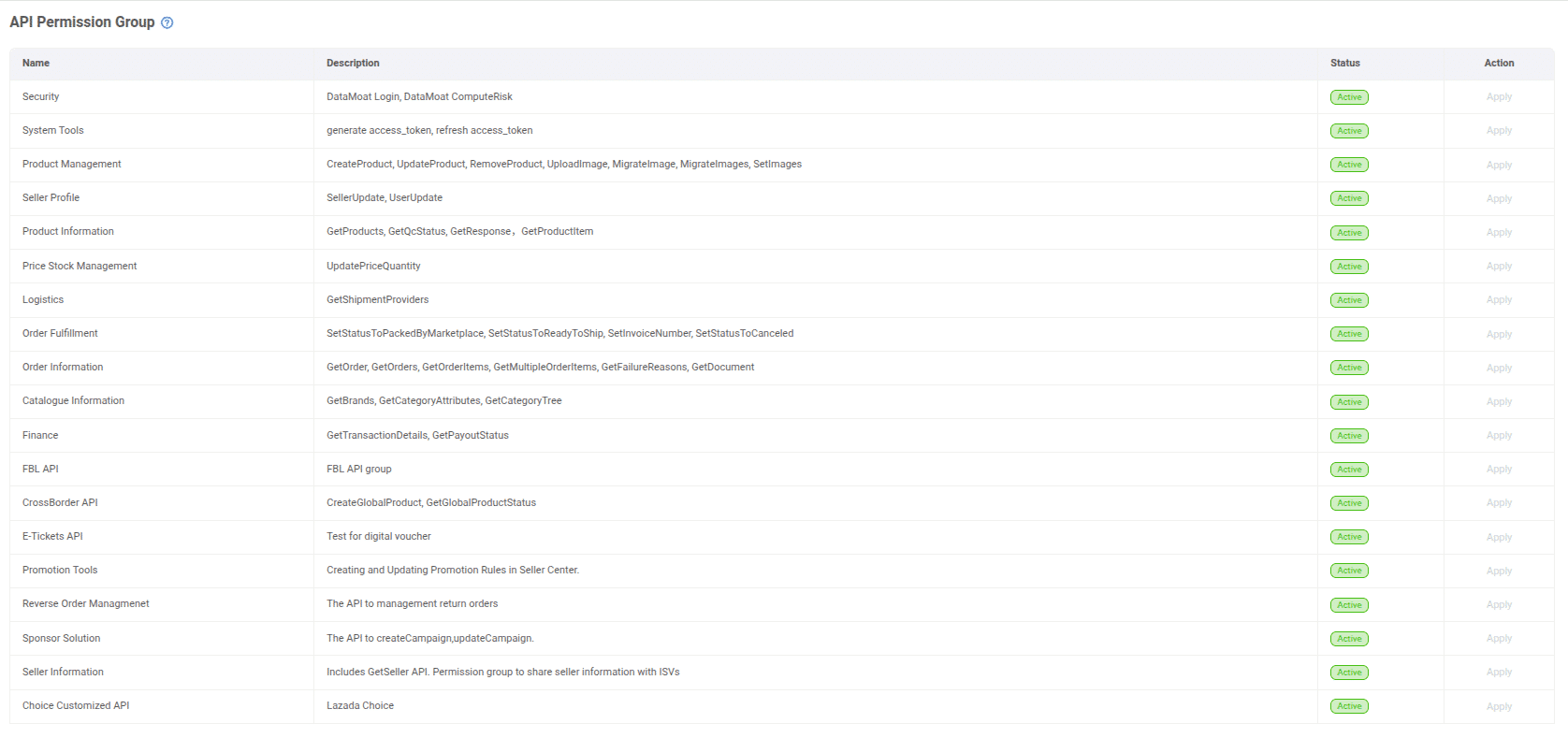The width and height of the screenshot is (1568, 738).
Task: Click the Active badge for Seller Profile
Action: point(1349,198)
